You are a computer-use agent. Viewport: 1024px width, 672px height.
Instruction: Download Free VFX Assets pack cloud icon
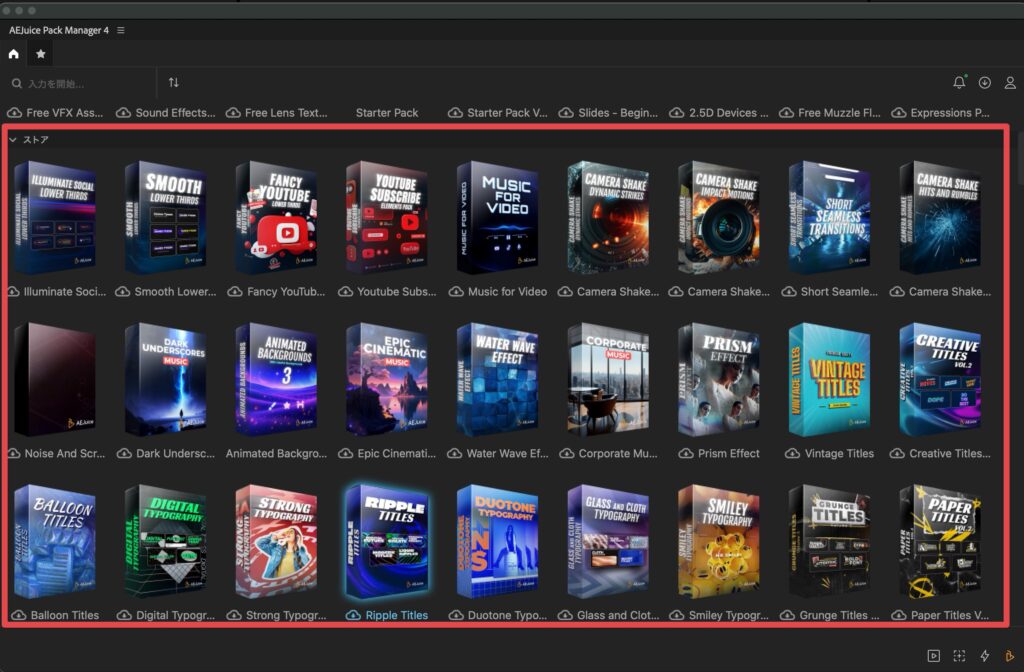coord(14,113)
